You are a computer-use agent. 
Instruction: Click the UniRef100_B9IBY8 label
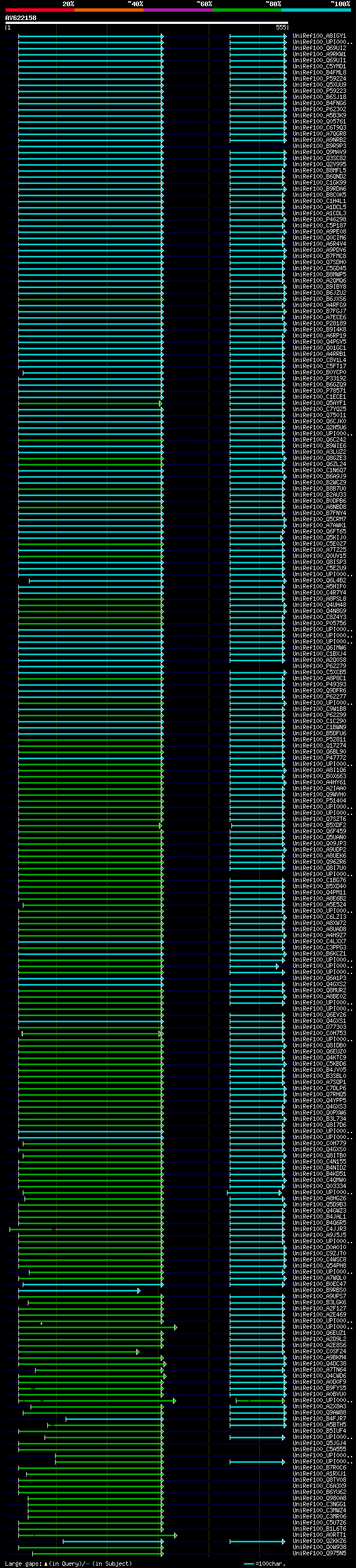pyautogui.click(x=319, y=288)
